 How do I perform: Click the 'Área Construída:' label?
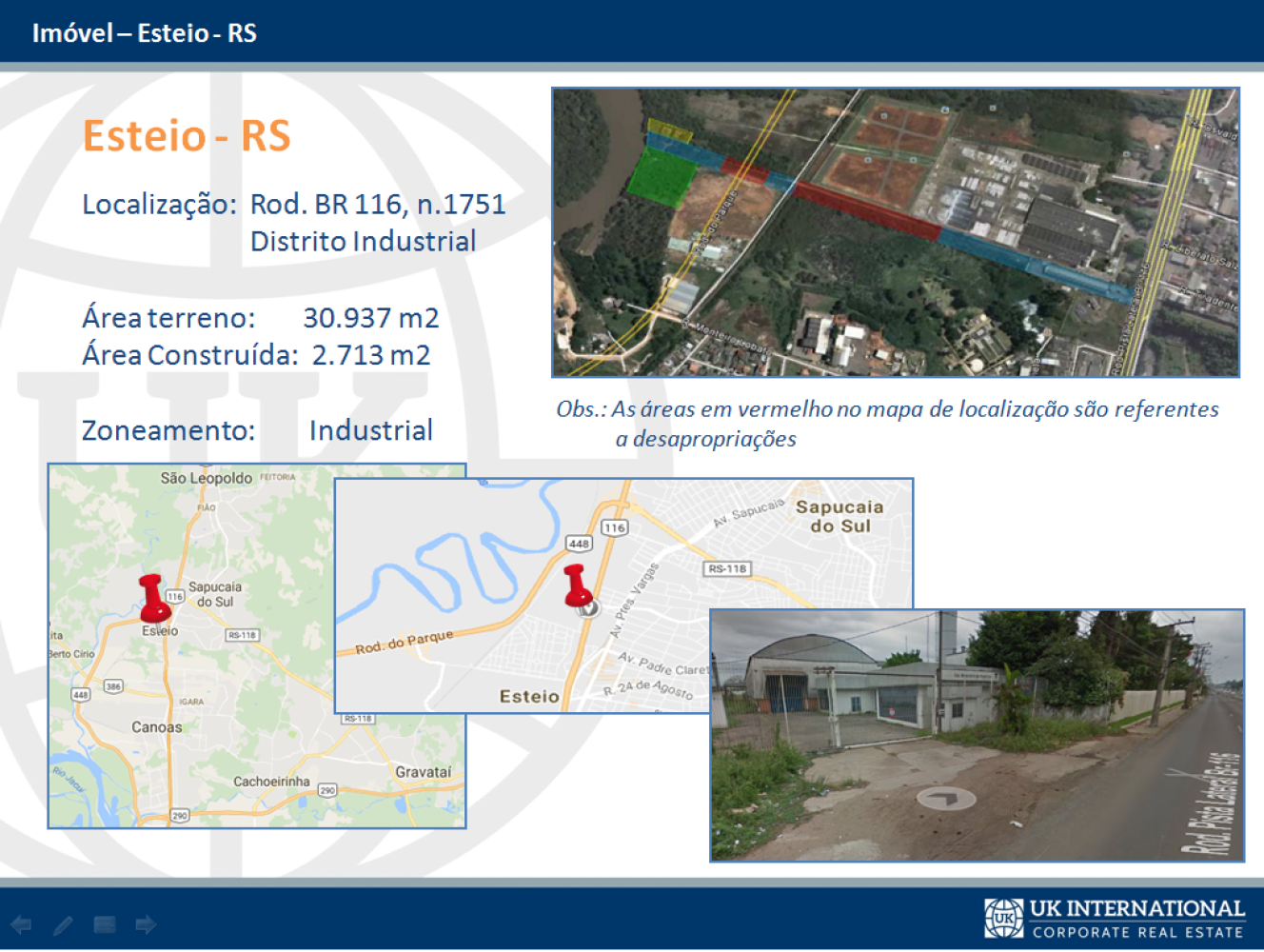190,354
